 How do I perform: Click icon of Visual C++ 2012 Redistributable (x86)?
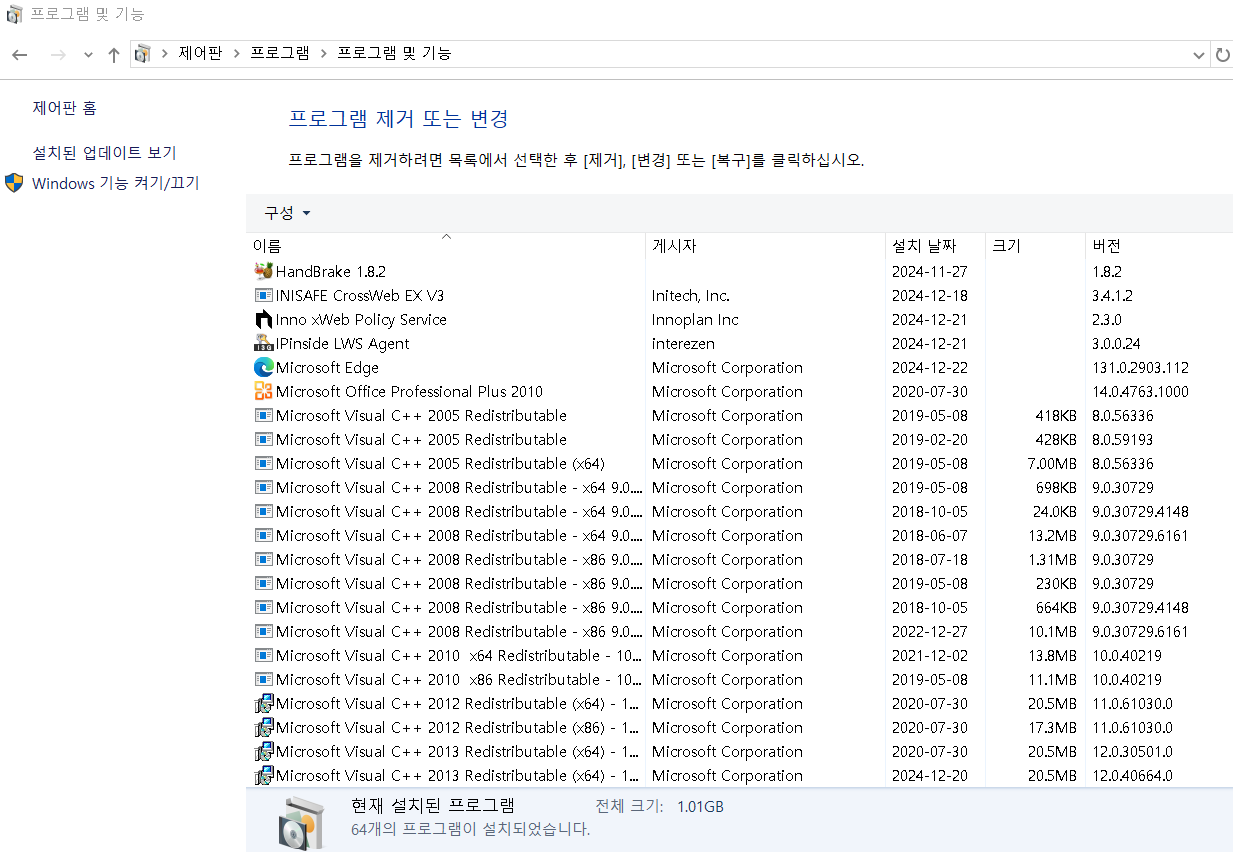click(264, 727)
